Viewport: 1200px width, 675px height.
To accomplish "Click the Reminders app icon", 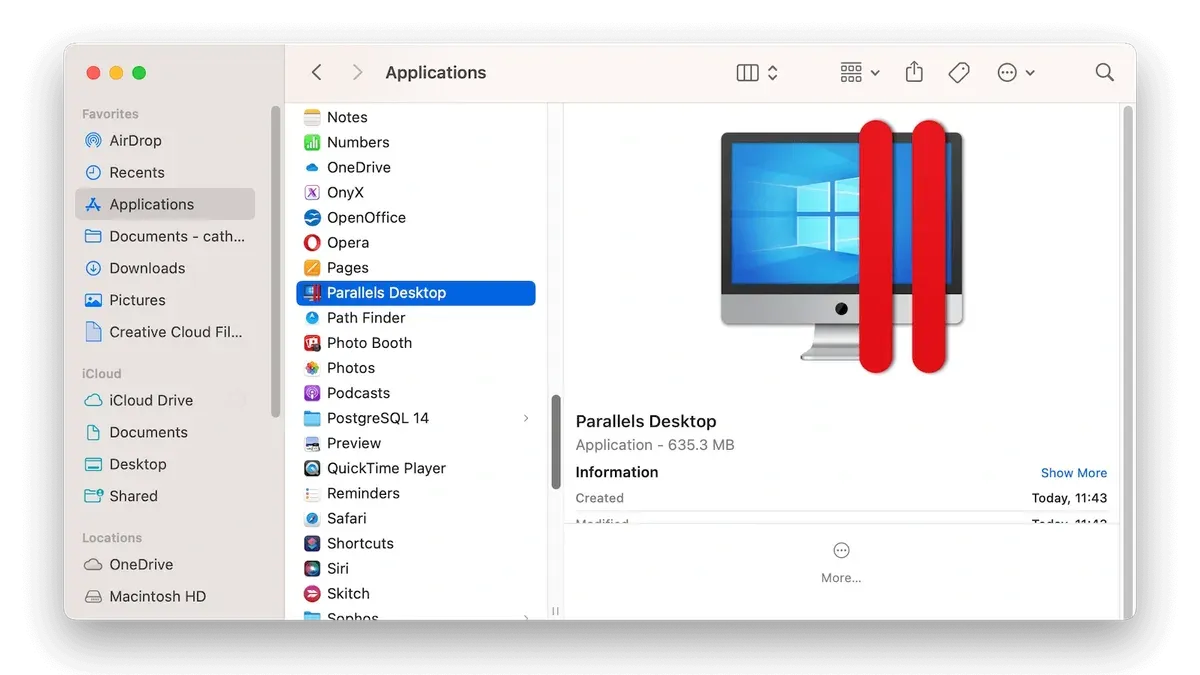I will 312,493.
